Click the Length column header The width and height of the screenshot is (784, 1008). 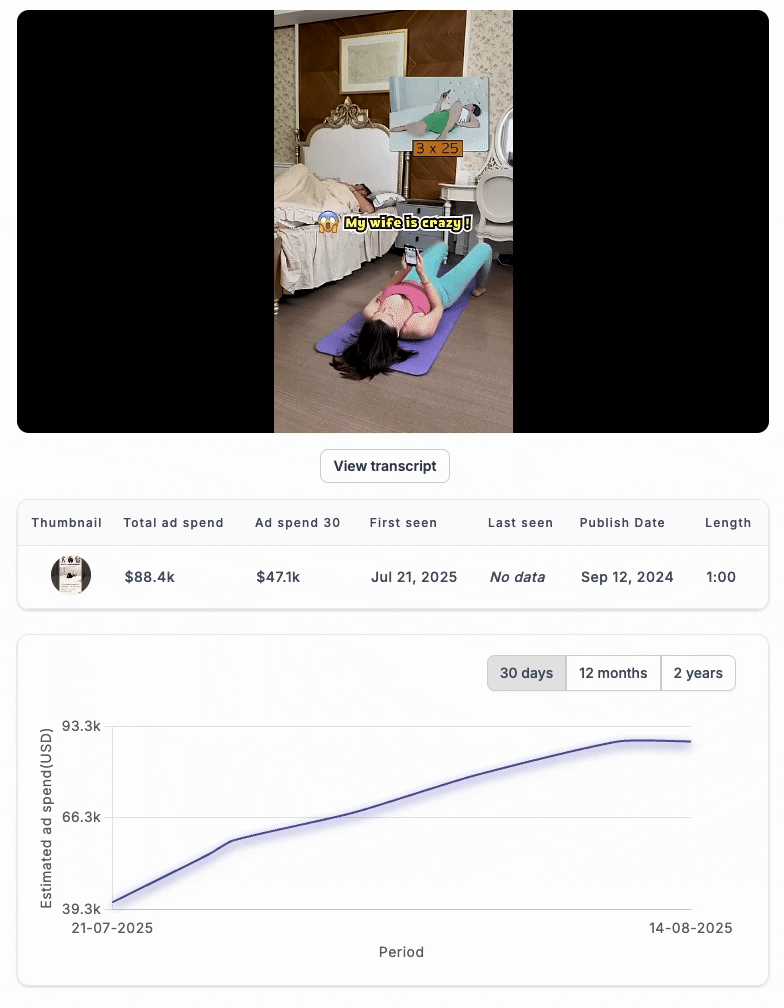728,523
